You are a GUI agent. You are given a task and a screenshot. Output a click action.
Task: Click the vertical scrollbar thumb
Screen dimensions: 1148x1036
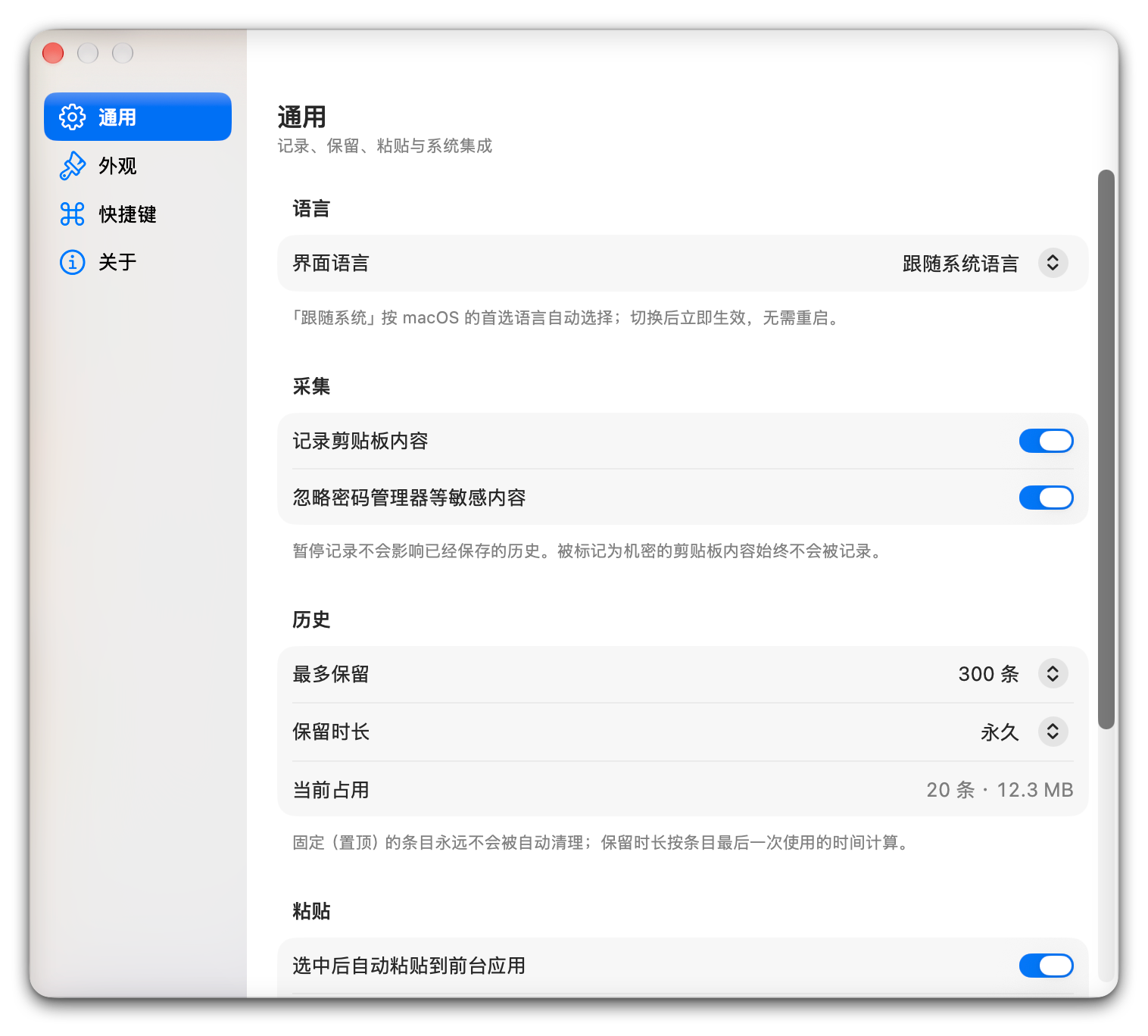click(1106, 449)
